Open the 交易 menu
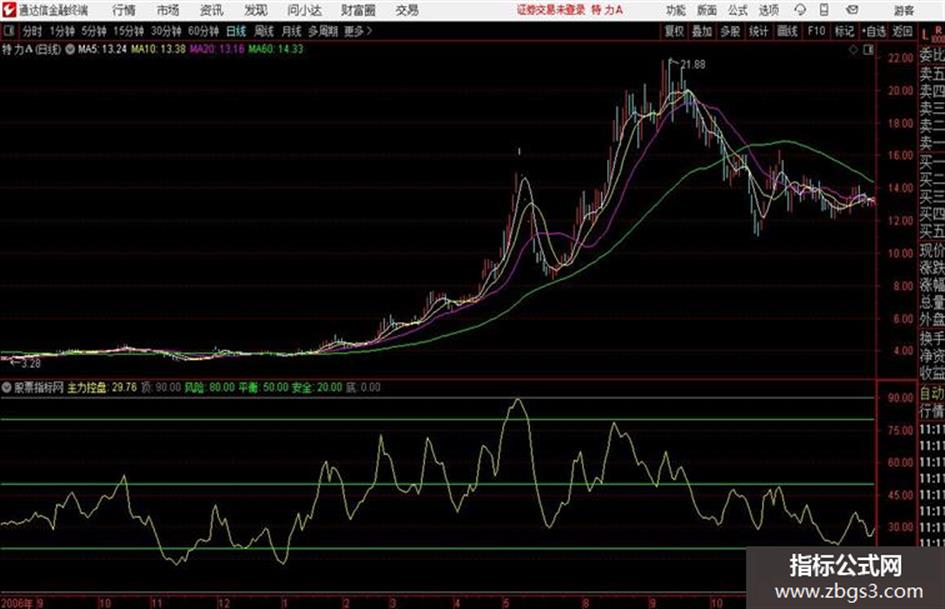The width and height of the screenshot is (945, 609). point(407,10)
